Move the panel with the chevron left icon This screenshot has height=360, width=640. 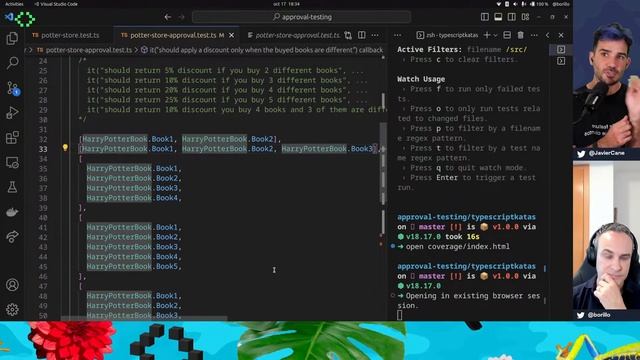point(547,36)
